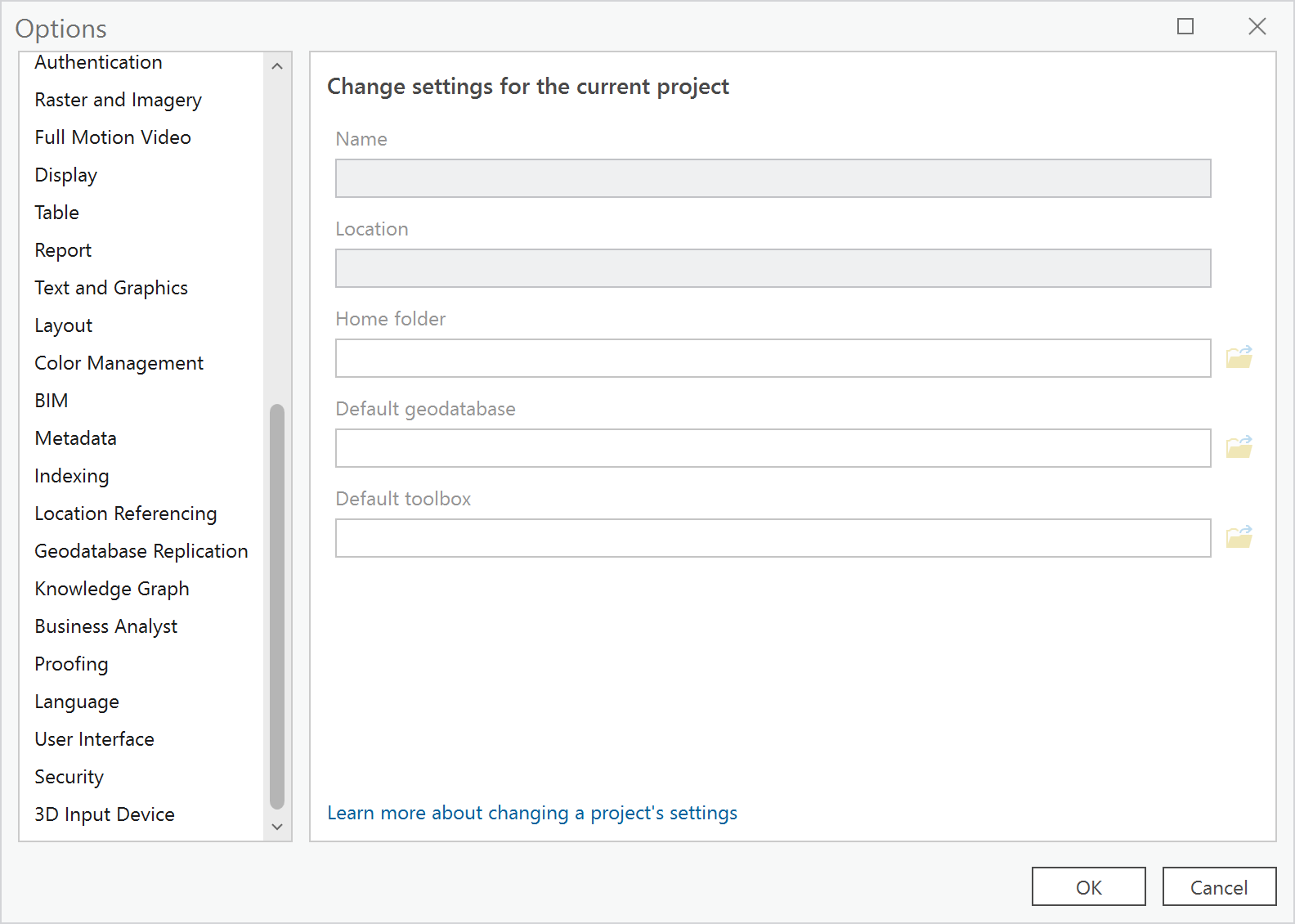
Task: Close the Options dialog with X
Action: [1257, 27]
